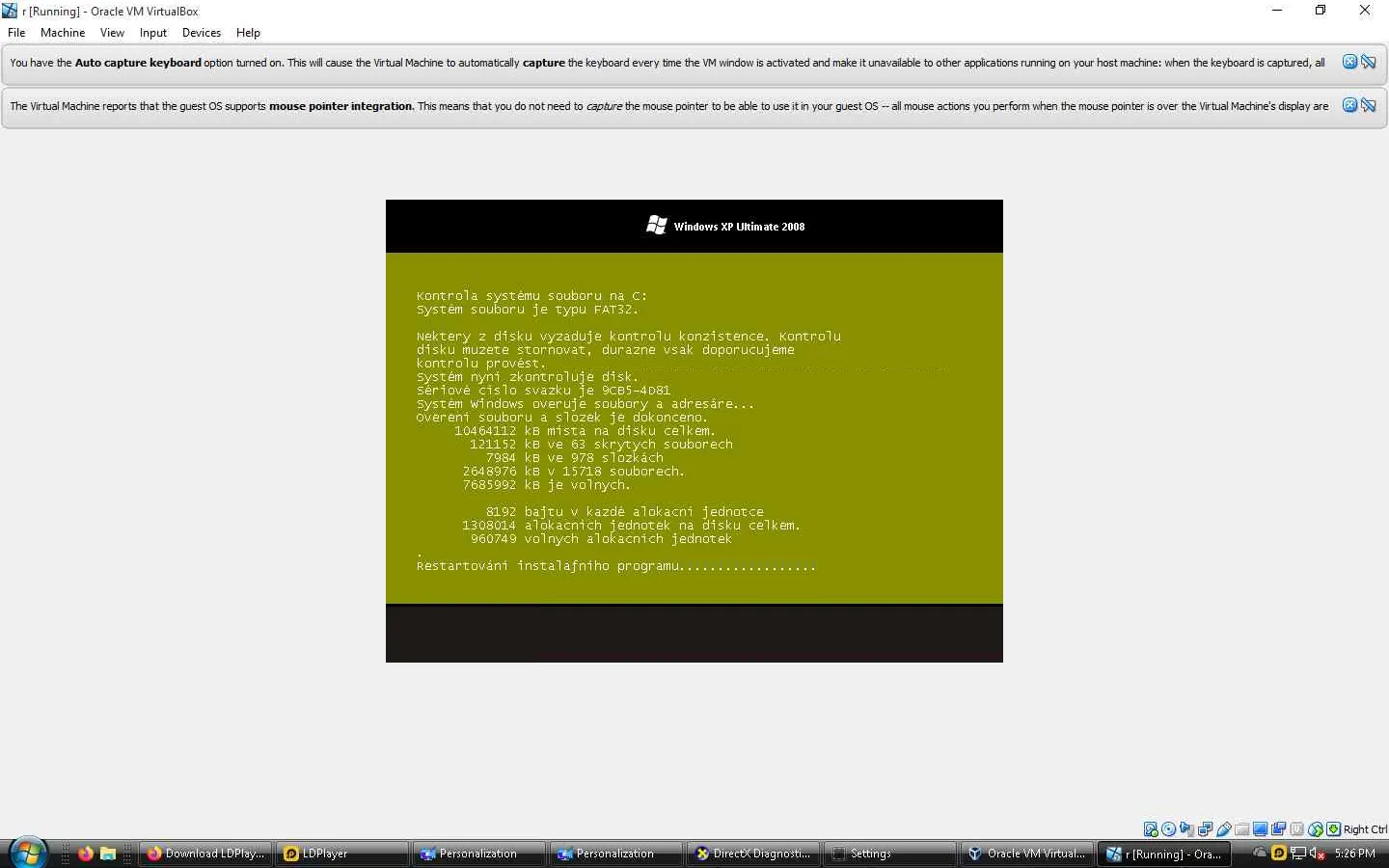The width and height of the screenshot is (1389, 868).
Task: Switch to Oracle VM VirtualBox Manager taskbar button
Action: click(x=1029, y=854)
